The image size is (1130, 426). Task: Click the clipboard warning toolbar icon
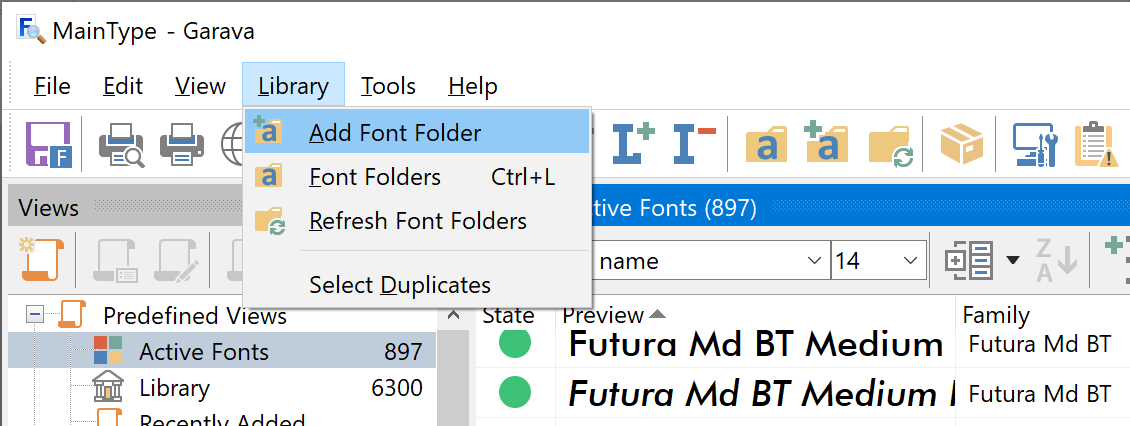[x=1097, y=145]
